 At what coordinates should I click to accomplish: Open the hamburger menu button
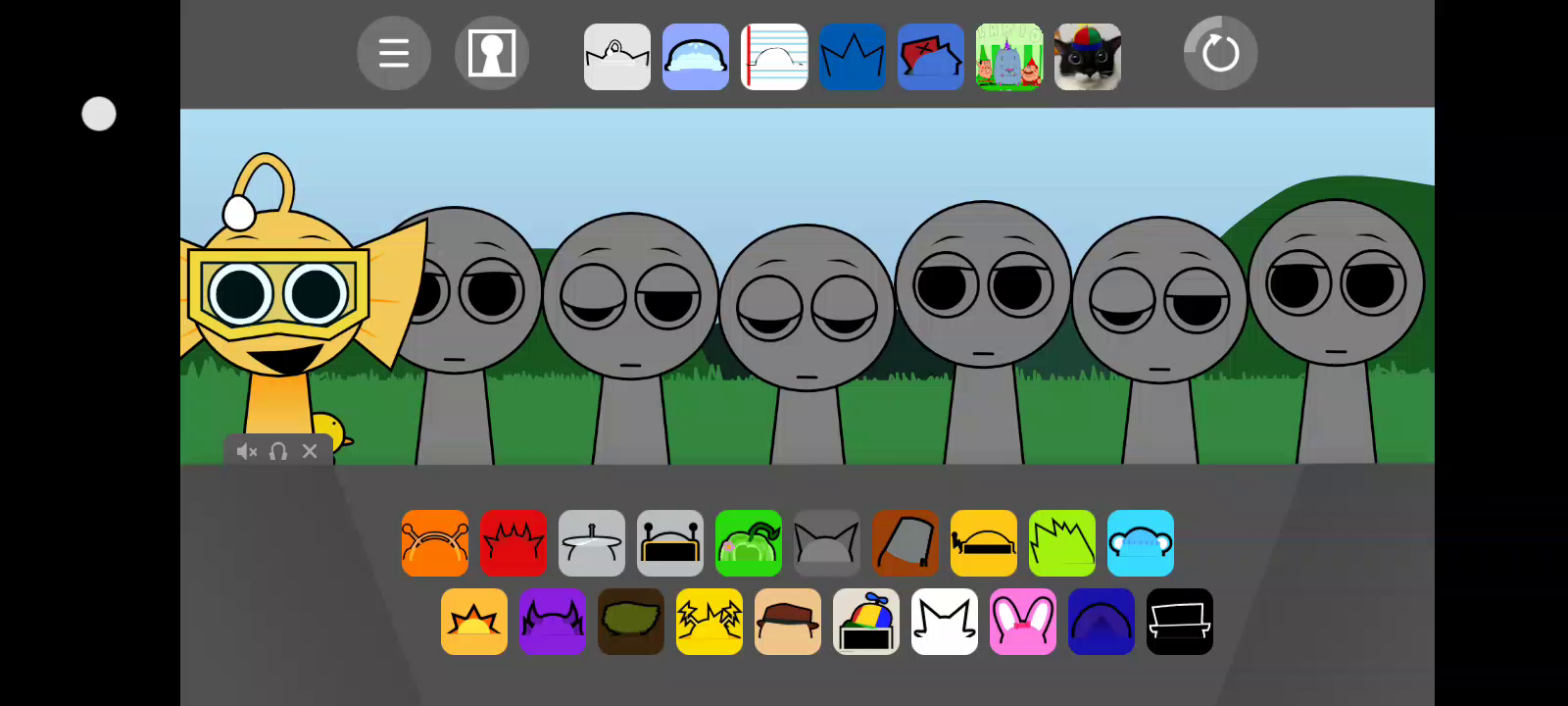pyautogui.click(x=394, y=53)
